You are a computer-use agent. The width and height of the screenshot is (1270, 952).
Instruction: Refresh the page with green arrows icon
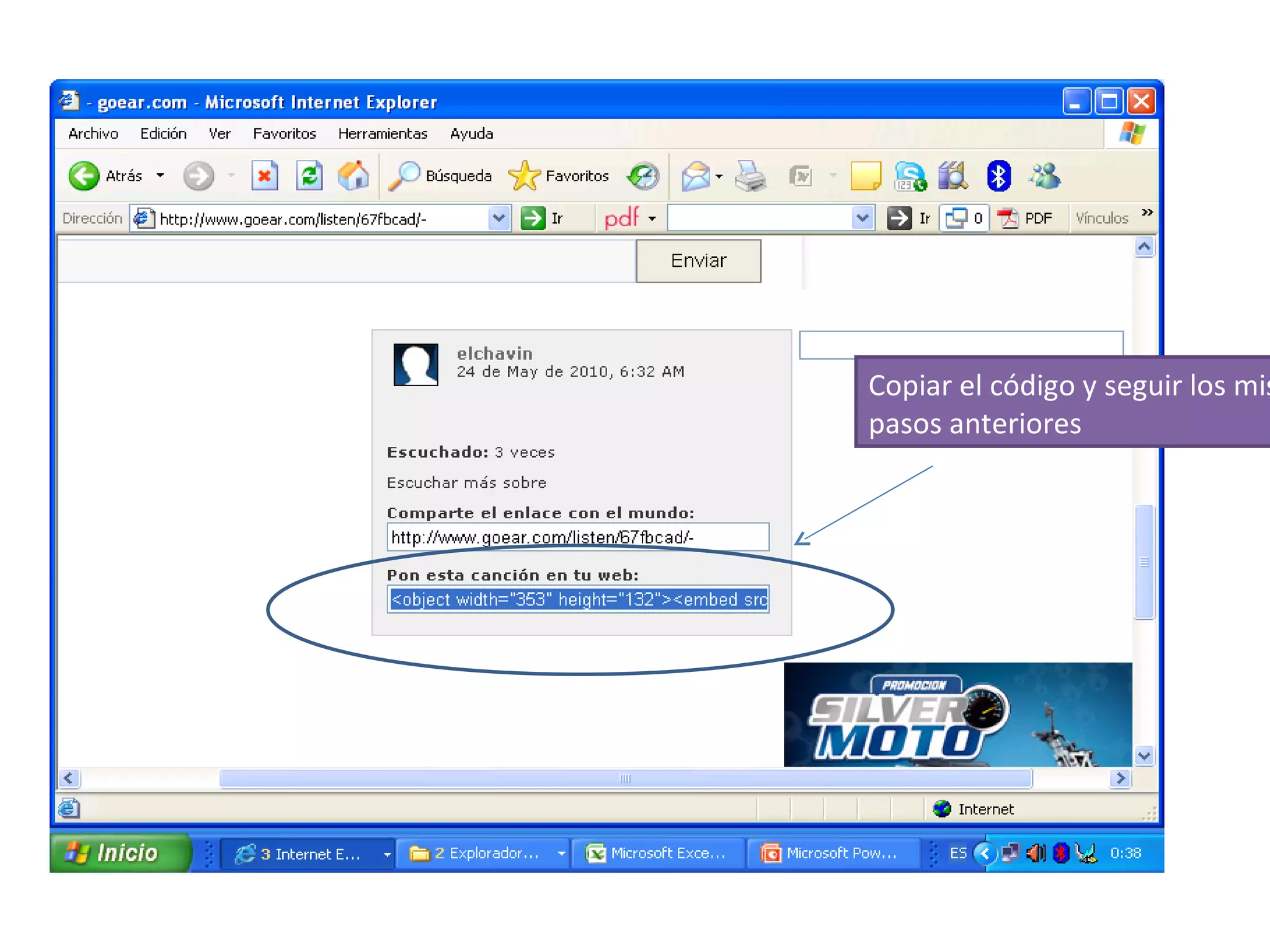[x=309, y=176]
